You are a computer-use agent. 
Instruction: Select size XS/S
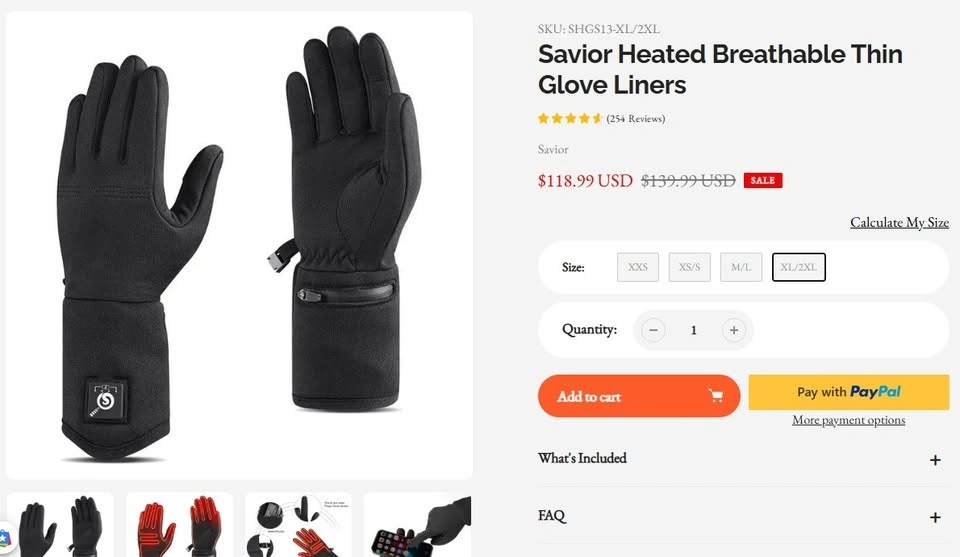tap(689, 267)
